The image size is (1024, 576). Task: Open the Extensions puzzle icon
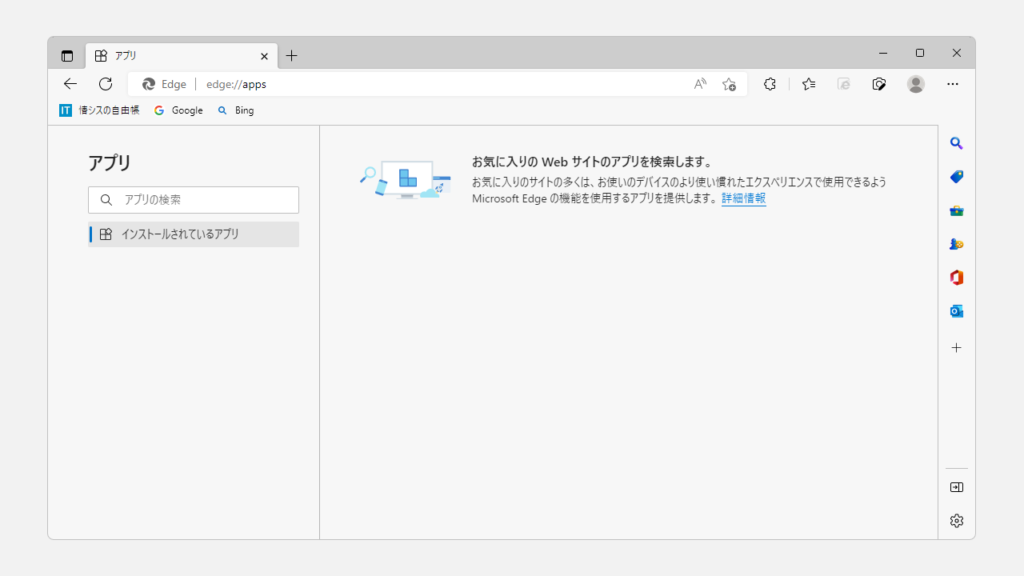click(770, 84)
